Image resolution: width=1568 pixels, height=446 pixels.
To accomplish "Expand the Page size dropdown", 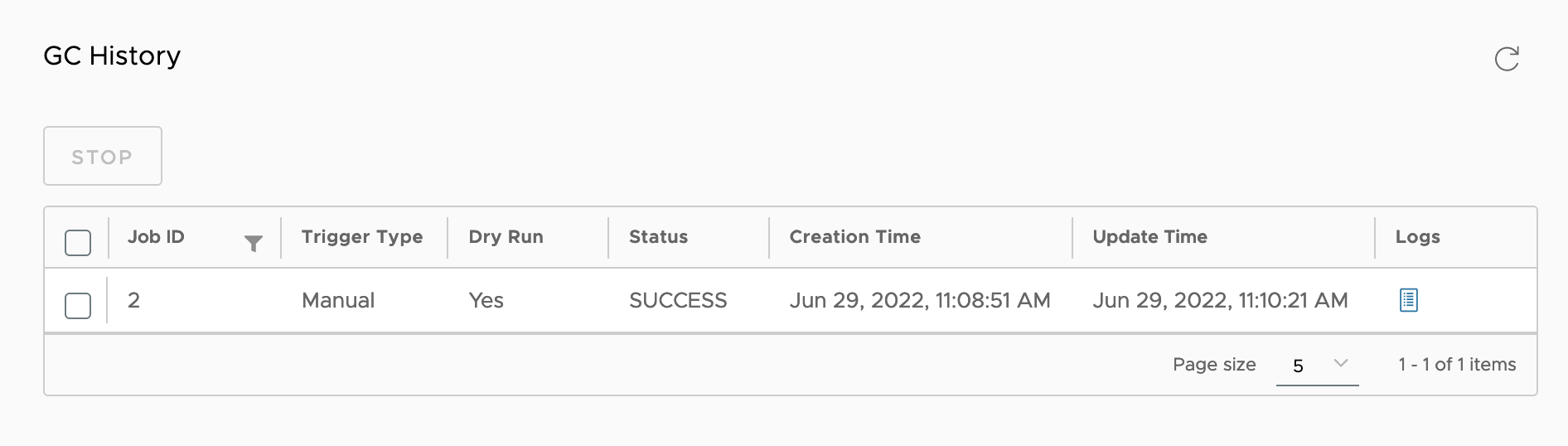I will click(1317, 365).
